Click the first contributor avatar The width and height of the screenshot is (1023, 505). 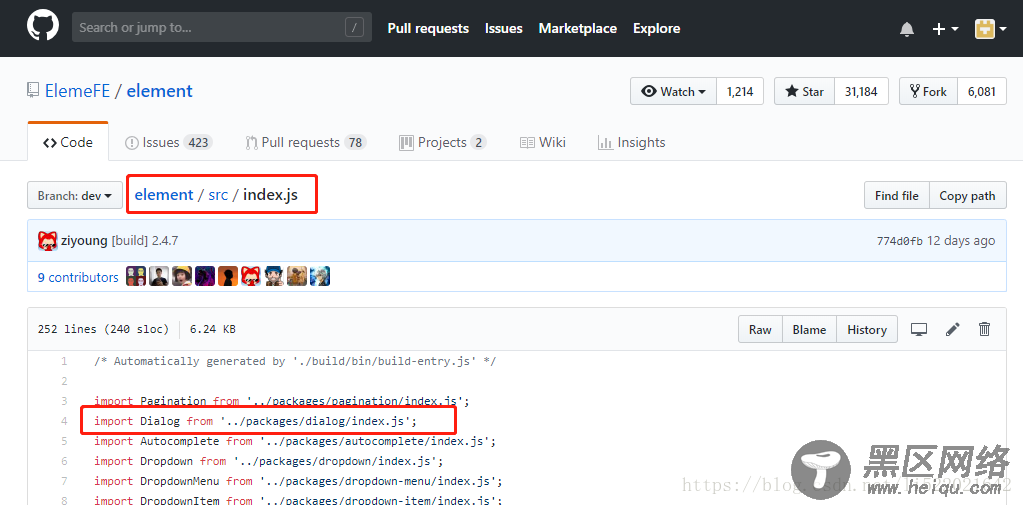pos(136,277)
